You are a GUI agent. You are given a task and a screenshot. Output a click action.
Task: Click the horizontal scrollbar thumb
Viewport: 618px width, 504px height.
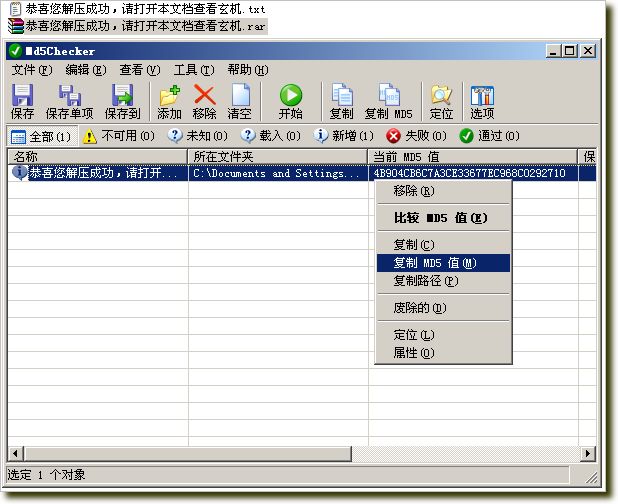(x=188, y=454)
